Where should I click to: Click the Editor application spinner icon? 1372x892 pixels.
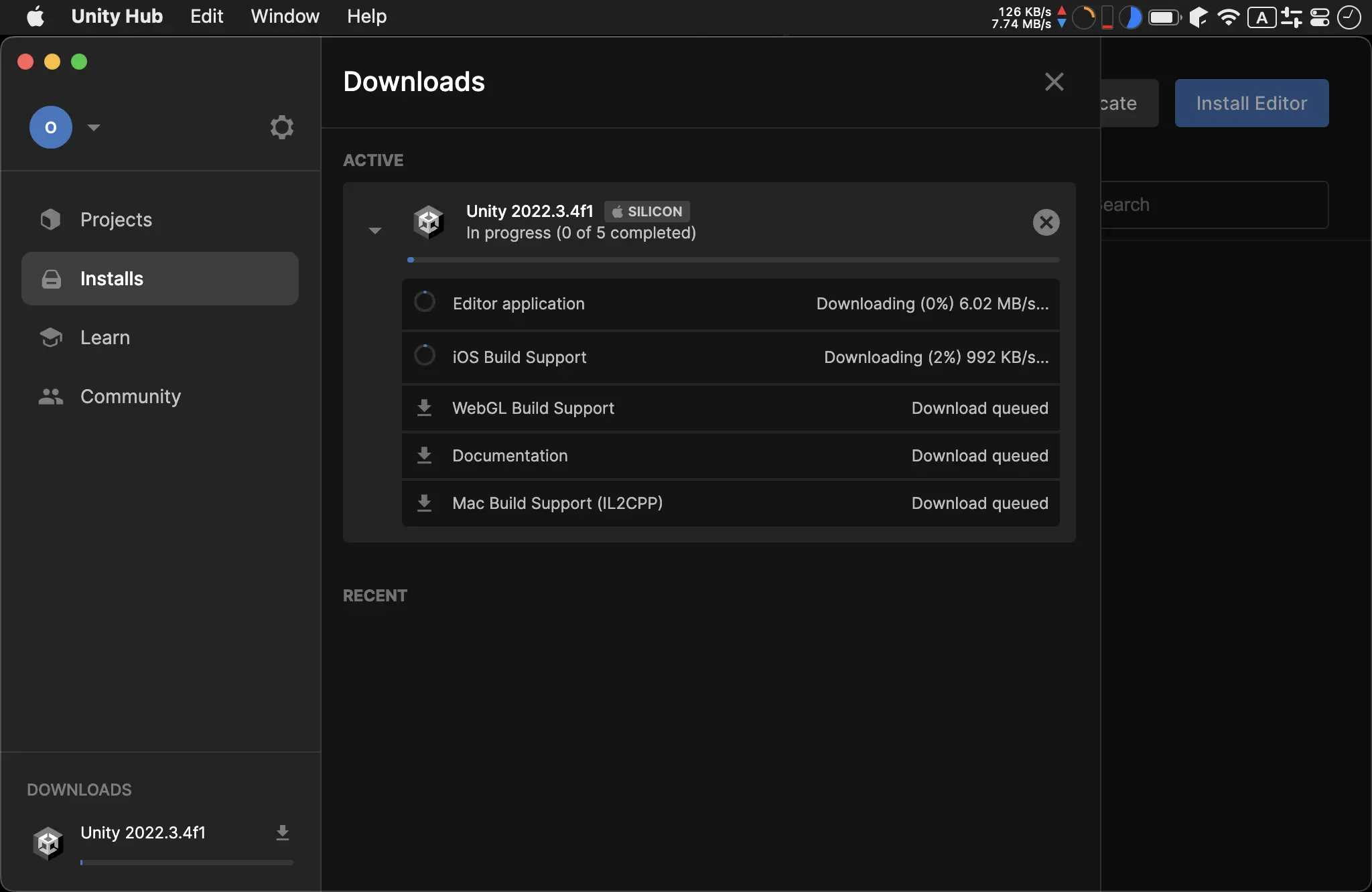(425, 302)
